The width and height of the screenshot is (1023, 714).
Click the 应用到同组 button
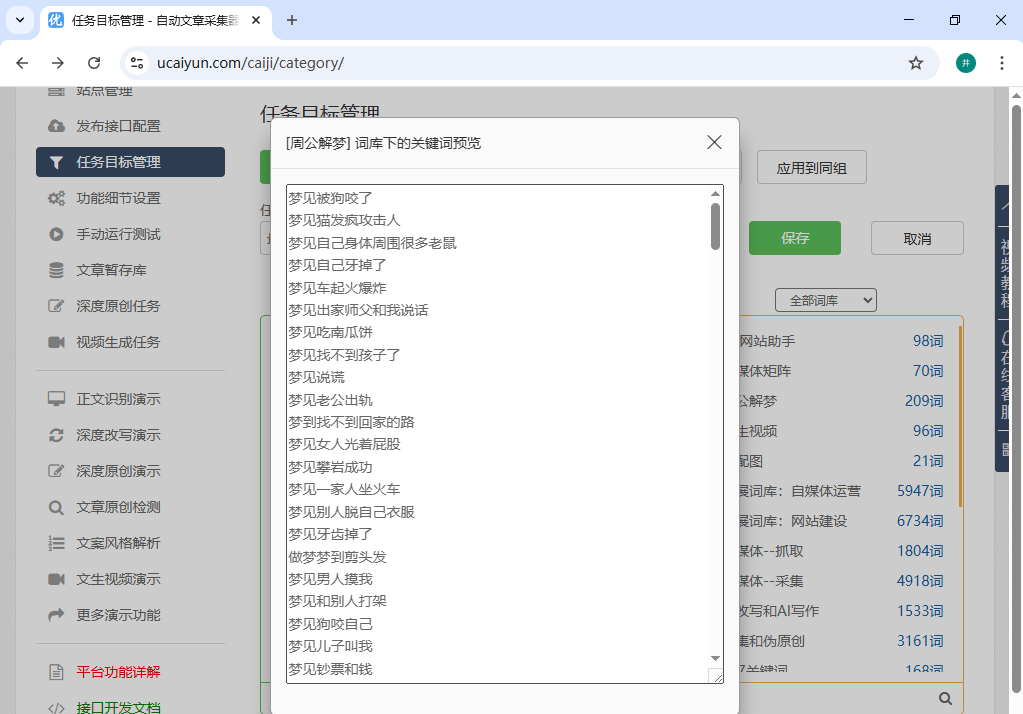[x=811, y=167]
